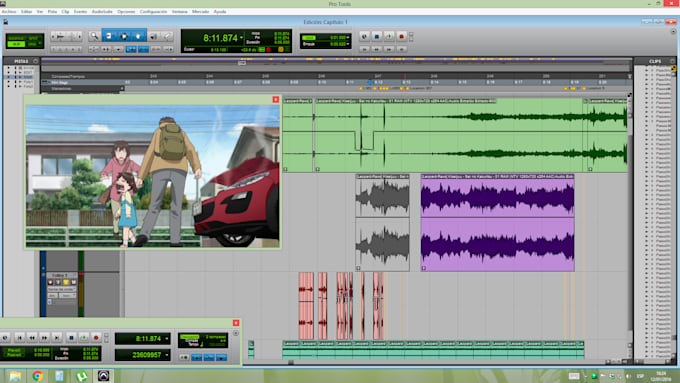Select the gray audio clip
The image size is (680, 383).
coord(382,223)
